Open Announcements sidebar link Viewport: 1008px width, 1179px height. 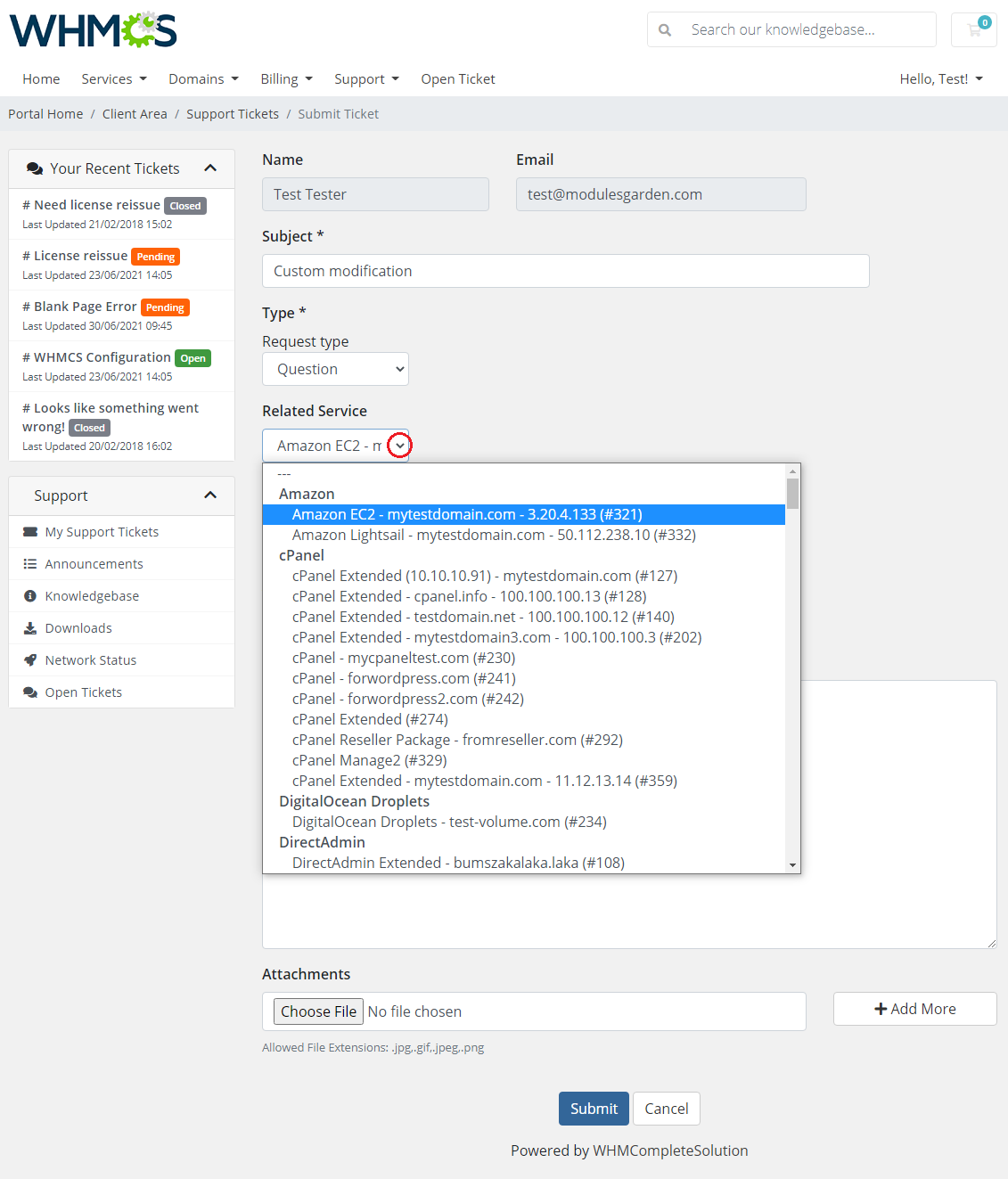click(x=122, y=564)
